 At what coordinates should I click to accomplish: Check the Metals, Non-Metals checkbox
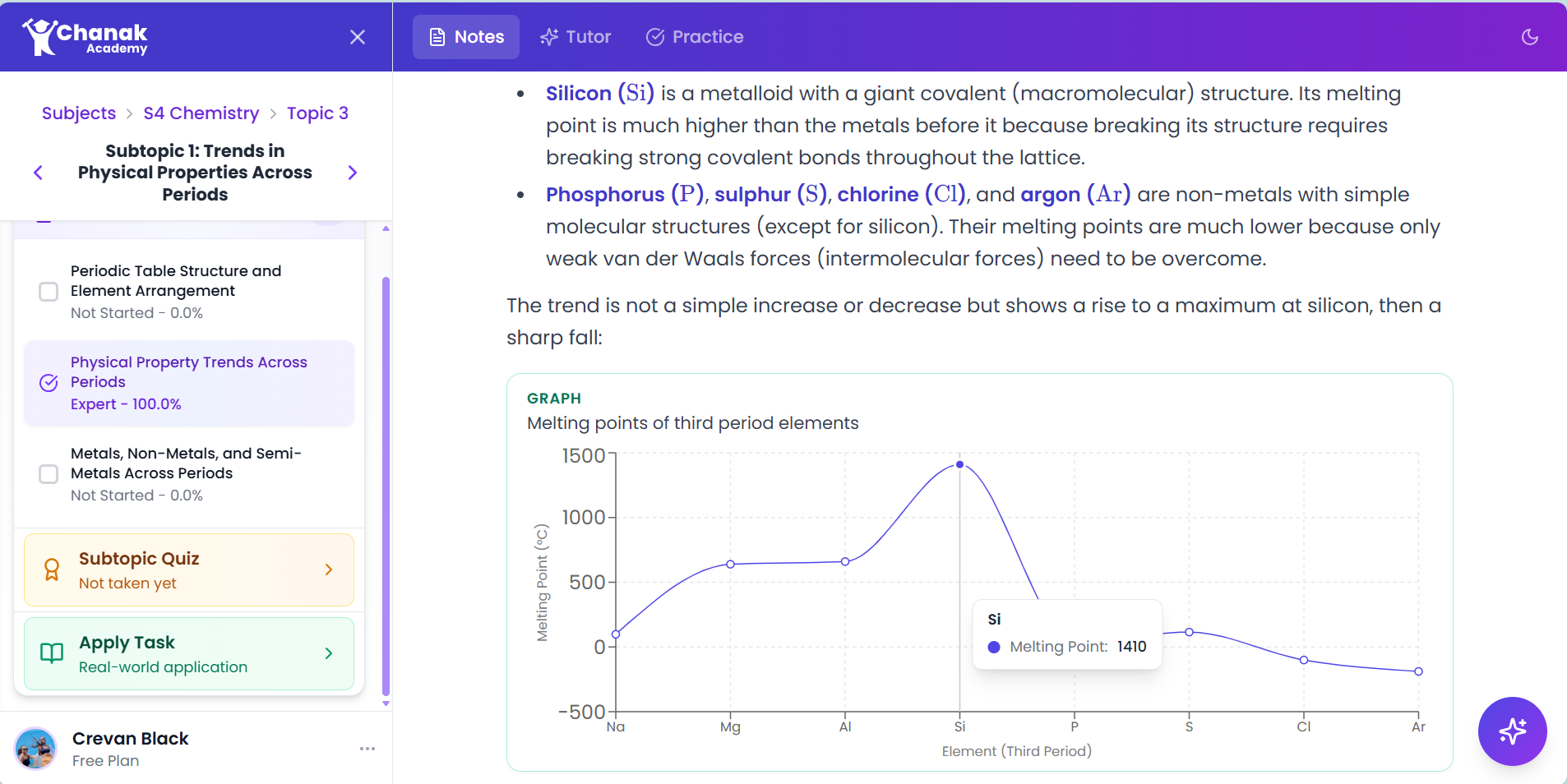tap(48, 474)
